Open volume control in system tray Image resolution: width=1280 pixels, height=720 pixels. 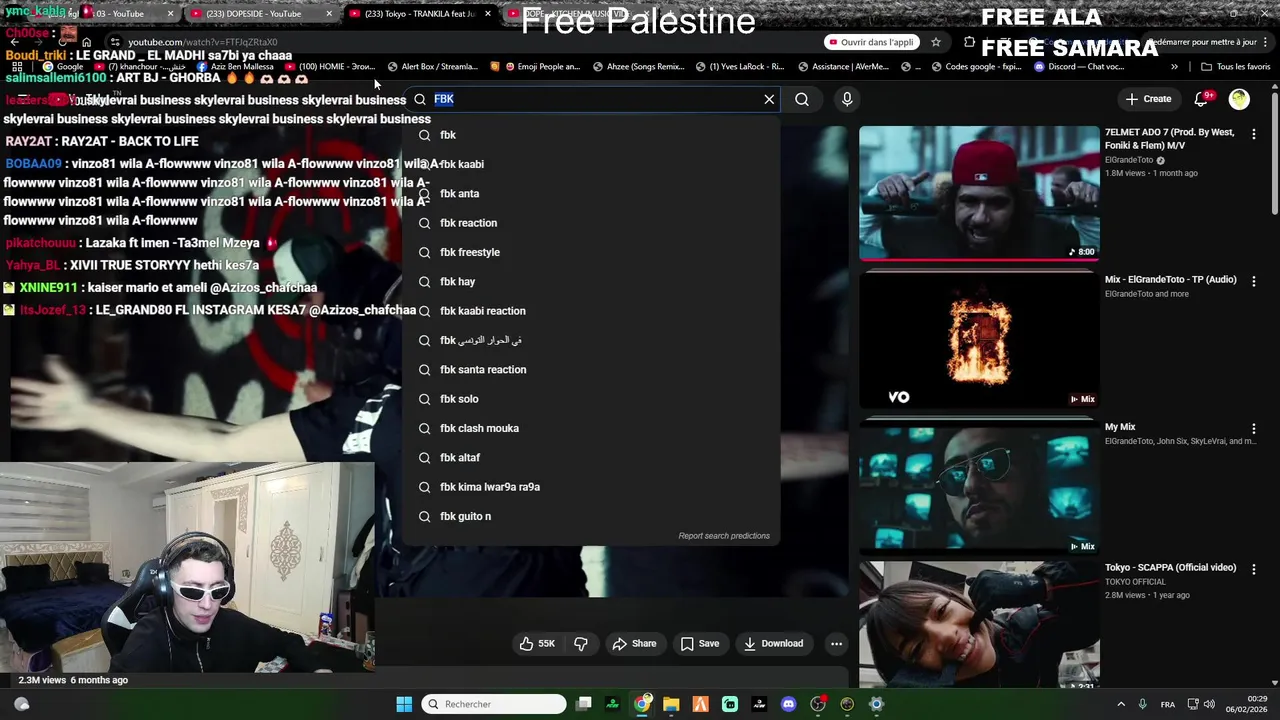point(1209,704)
